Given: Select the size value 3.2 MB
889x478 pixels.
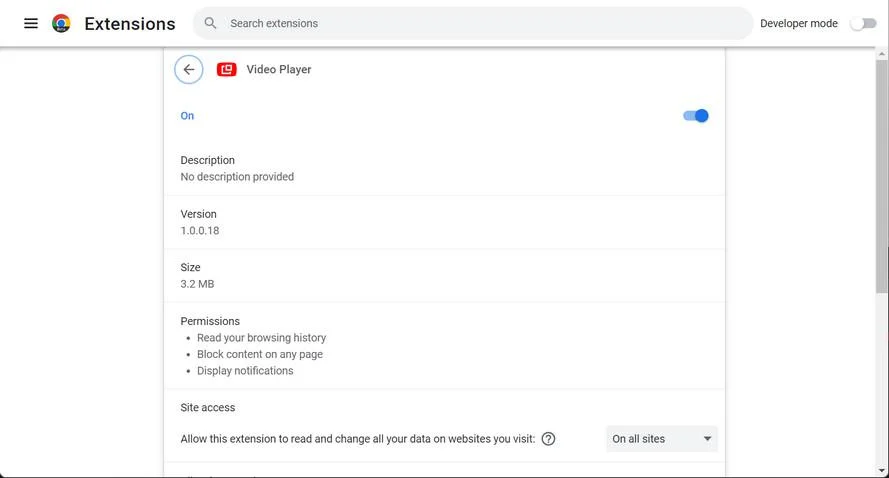Looking at the screenshot, I should click(197, 284).
